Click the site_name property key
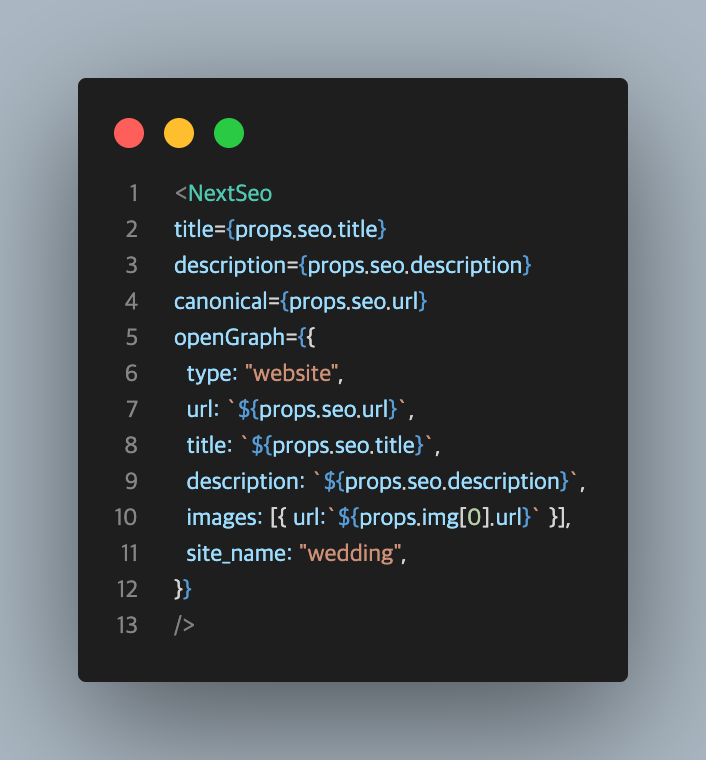 (x=237, y=553)
